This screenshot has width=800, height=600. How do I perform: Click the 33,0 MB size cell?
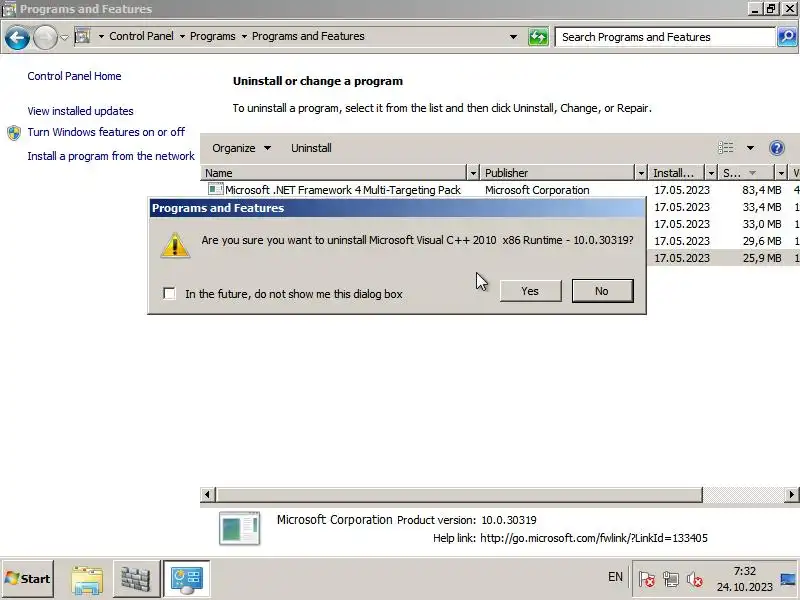pyautogui.click(x=762, y=224)
